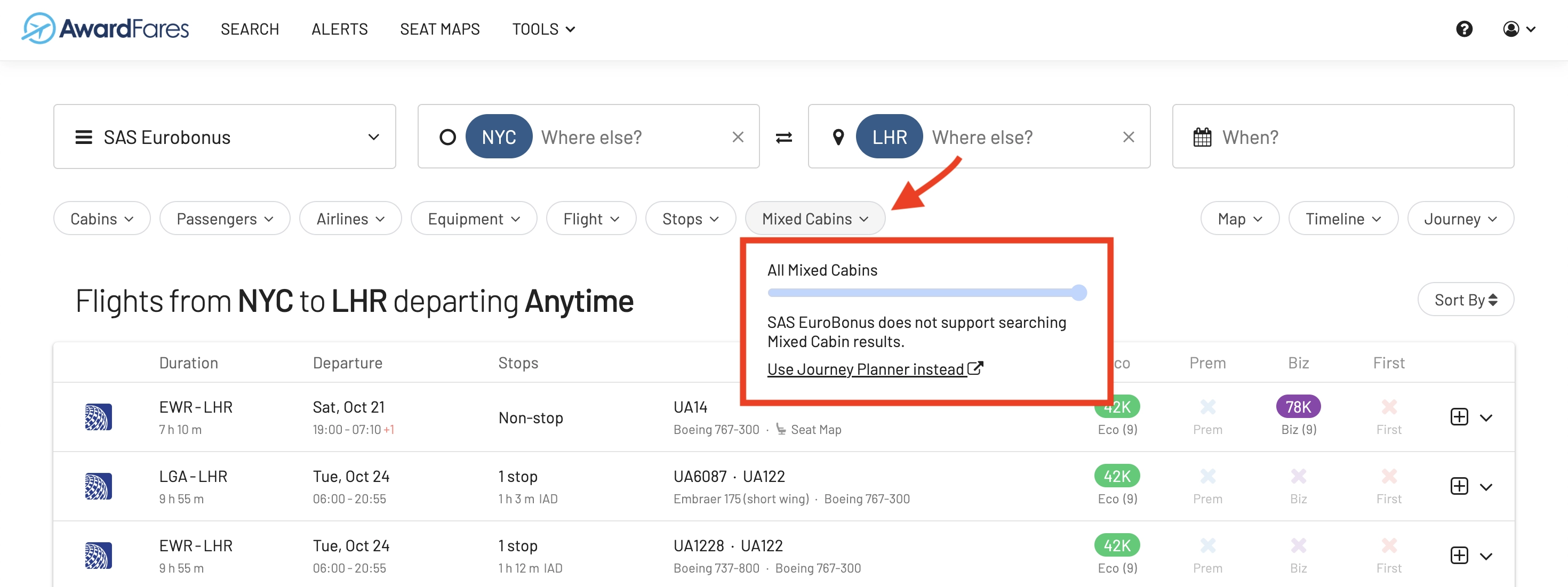Swap origin and destination with arrows icon

pyautogui.click(x=783, y=138)
